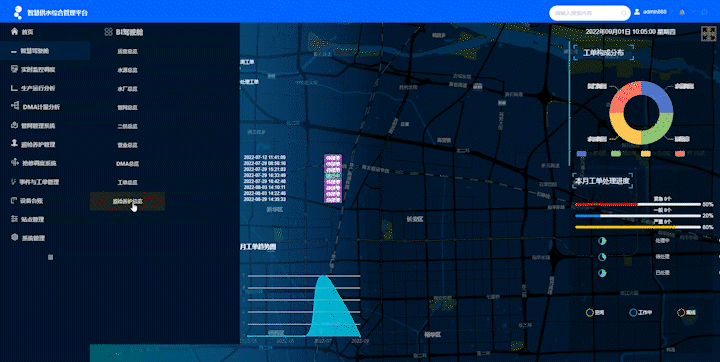
Task: Select DMA总览 in the submenu list
Action: [x=127, y=164]
